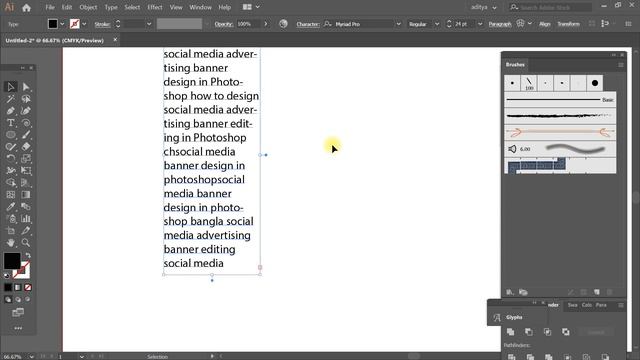Enable Draw Behind mode

click(x=18, y=299)
